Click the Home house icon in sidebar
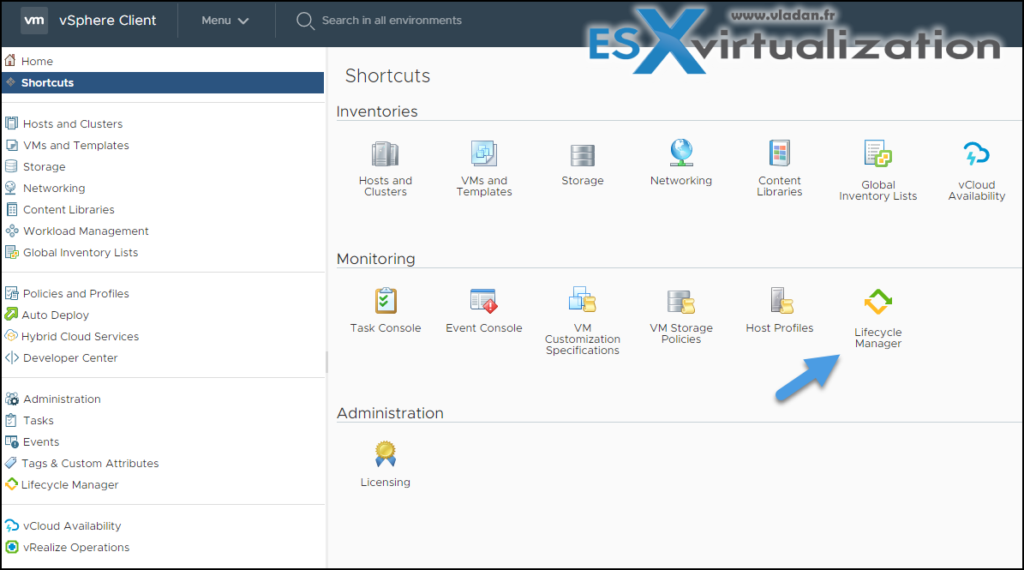The width and height of the screenshot is (1024, 570). (10, 61)
